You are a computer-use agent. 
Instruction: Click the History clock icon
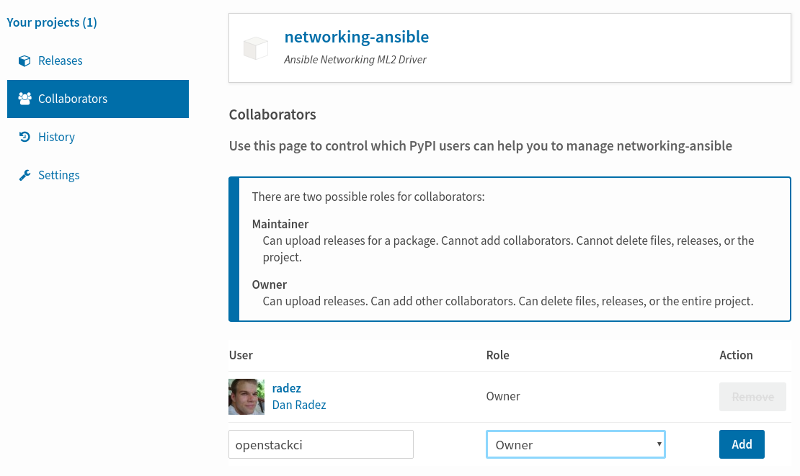click(24, 137)
